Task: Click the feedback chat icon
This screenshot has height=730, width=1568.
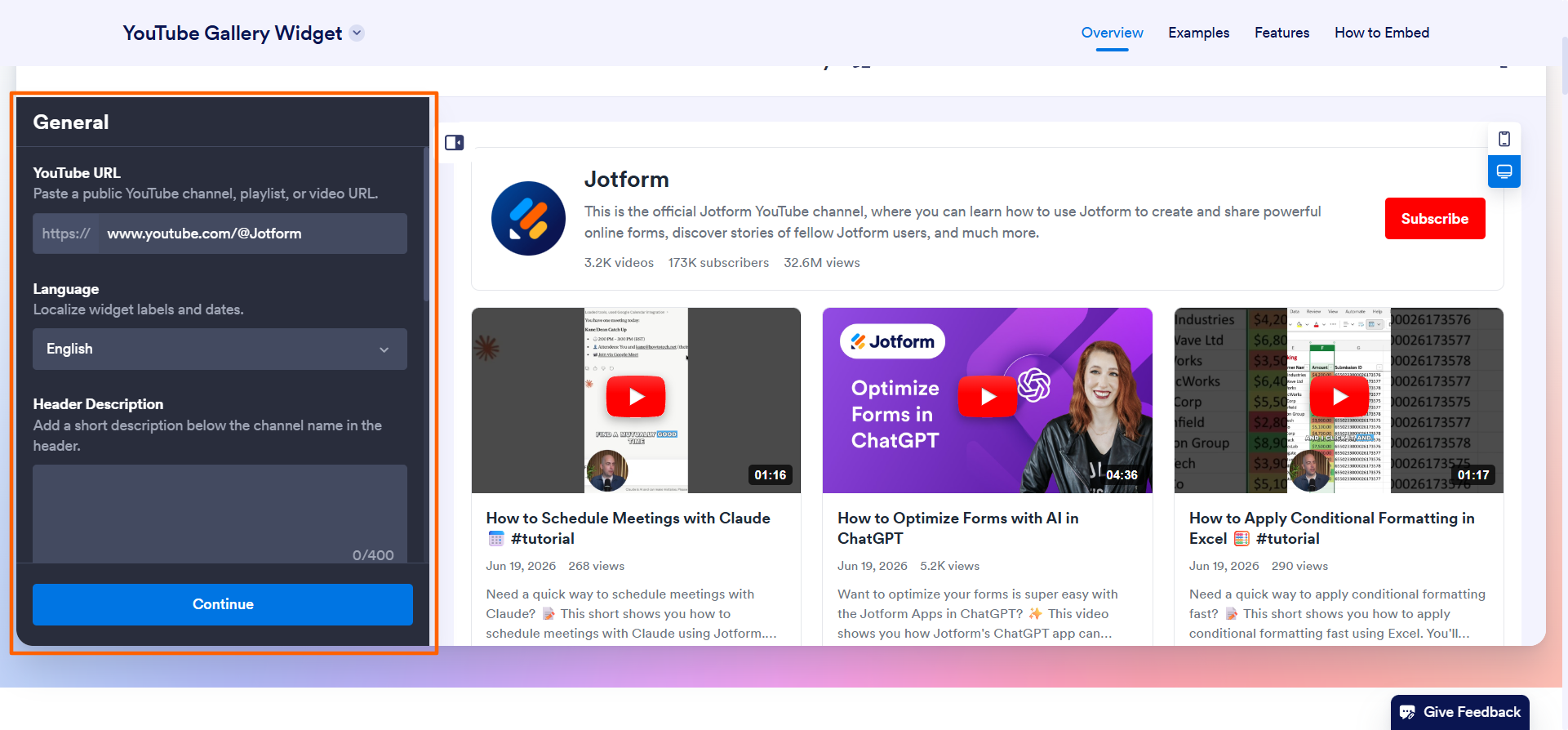Action: (1407, 712)
